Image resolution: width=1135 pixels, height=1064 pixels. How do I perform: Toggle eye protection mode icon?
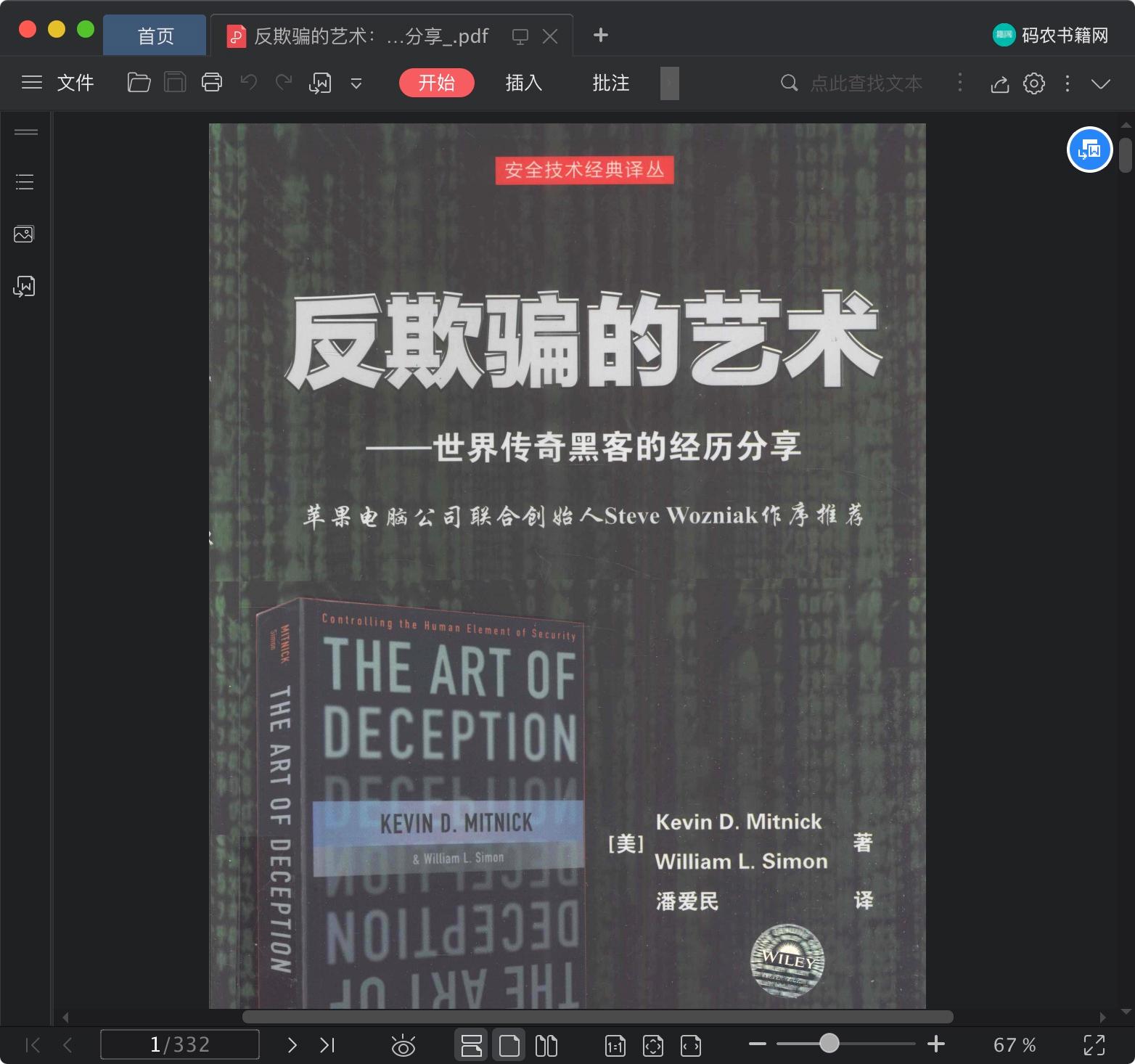[403, 1045]
